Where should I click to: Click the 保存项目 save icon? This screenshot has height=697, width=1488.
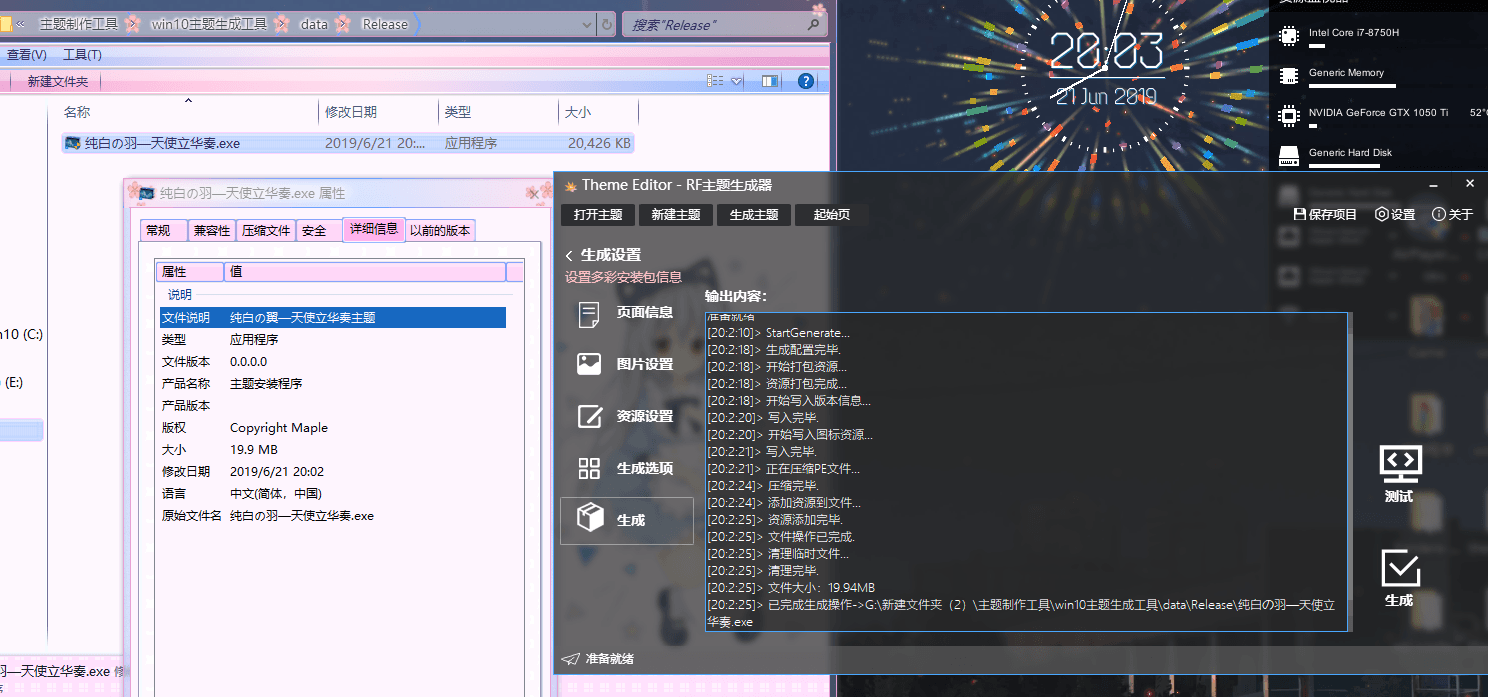click(1300, 214)
